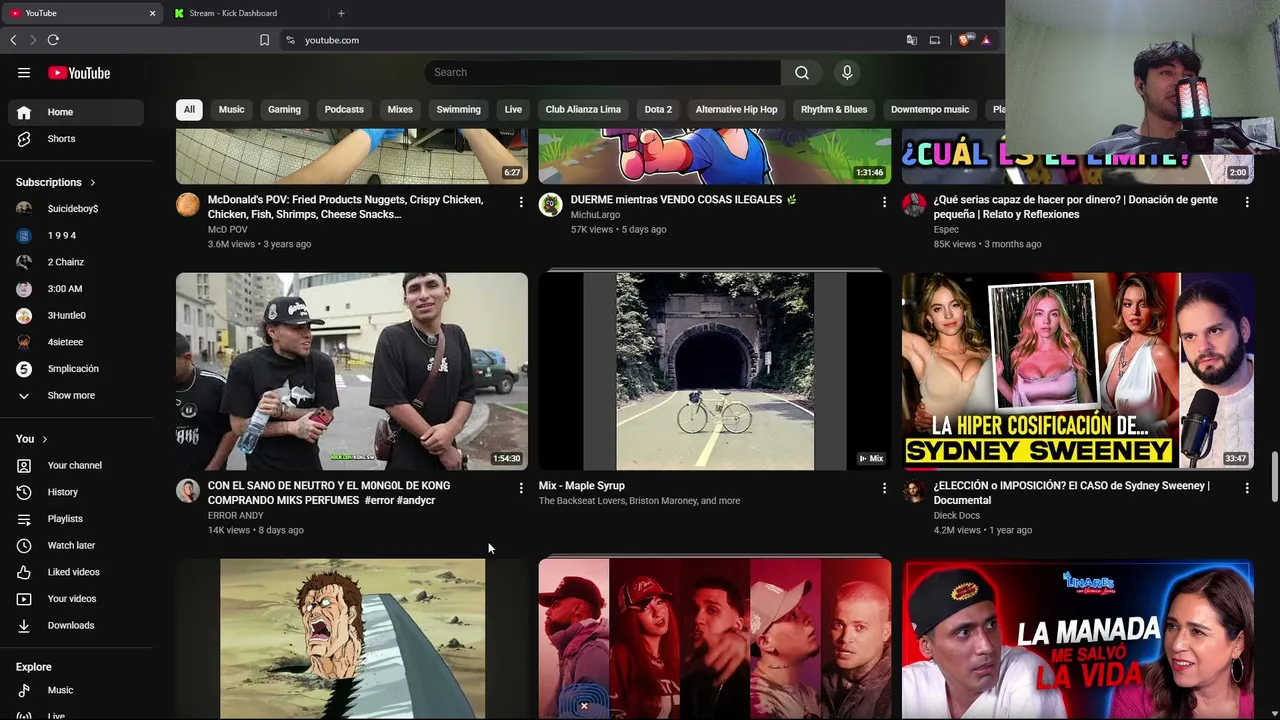Open options menu for McDonald's POV video

[x=520, y=202]
